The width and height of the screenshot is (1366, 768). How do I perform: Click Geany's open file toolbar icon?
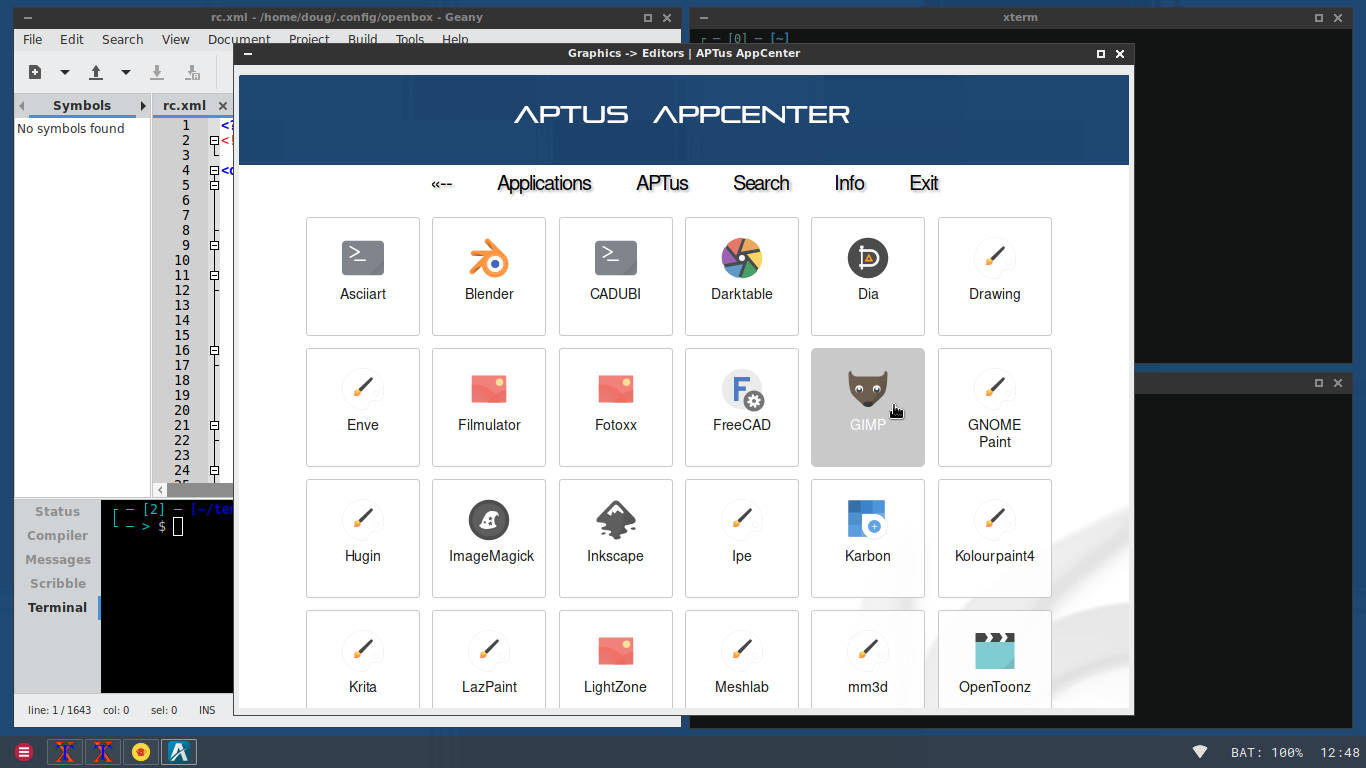pyautogui.click(x=96, y=72)
